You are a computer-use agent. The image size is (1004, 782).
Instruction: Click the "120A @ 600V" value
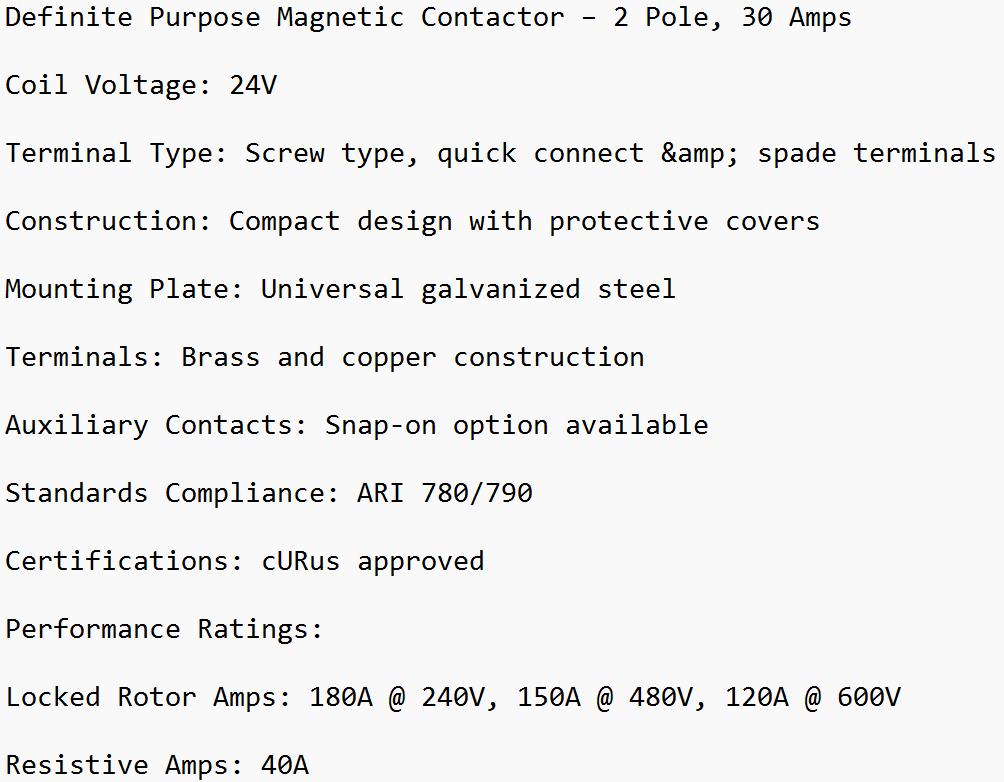point(812,697)
